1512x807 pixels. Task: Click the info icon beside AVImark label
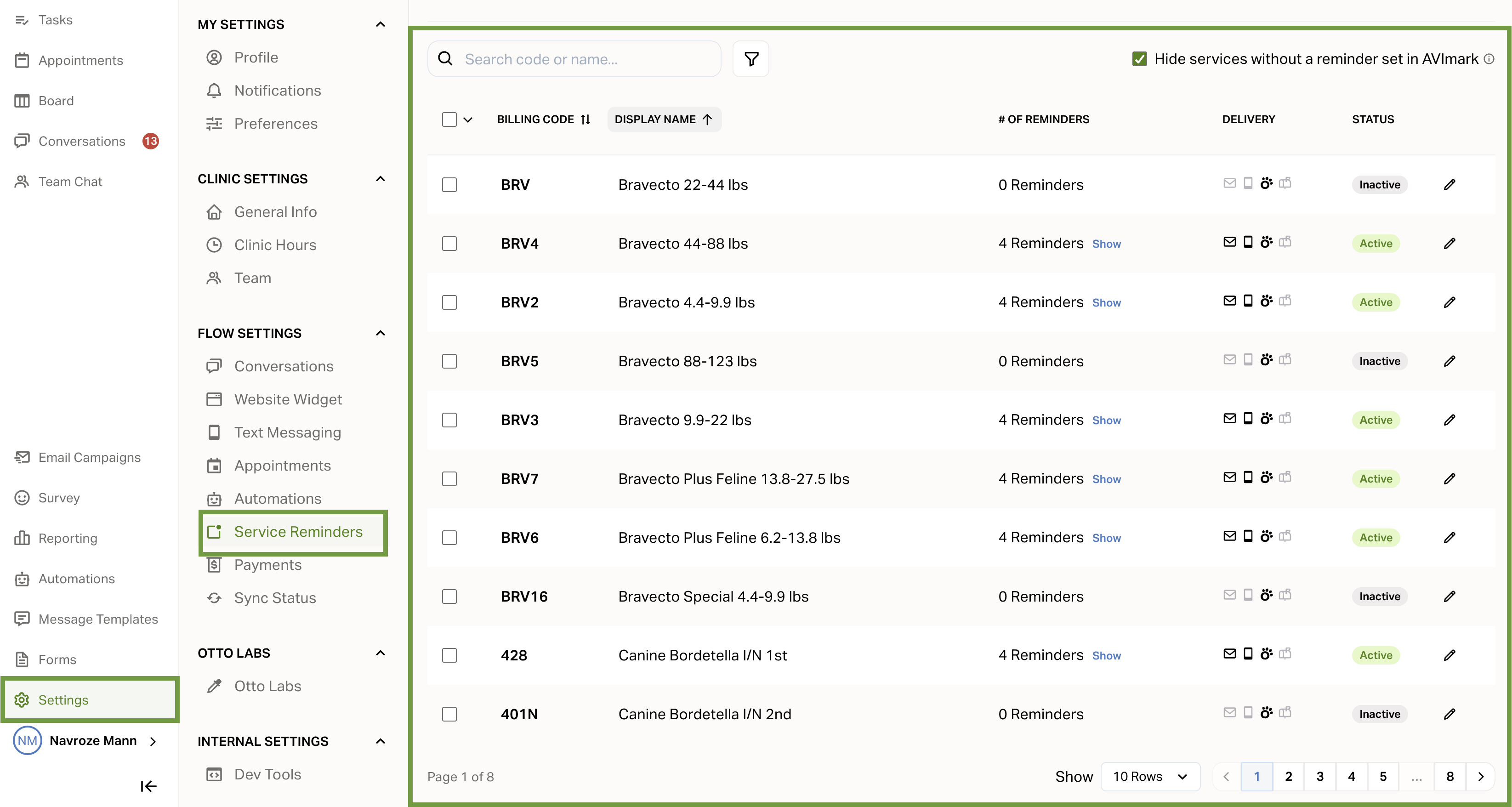point(1489,59)
